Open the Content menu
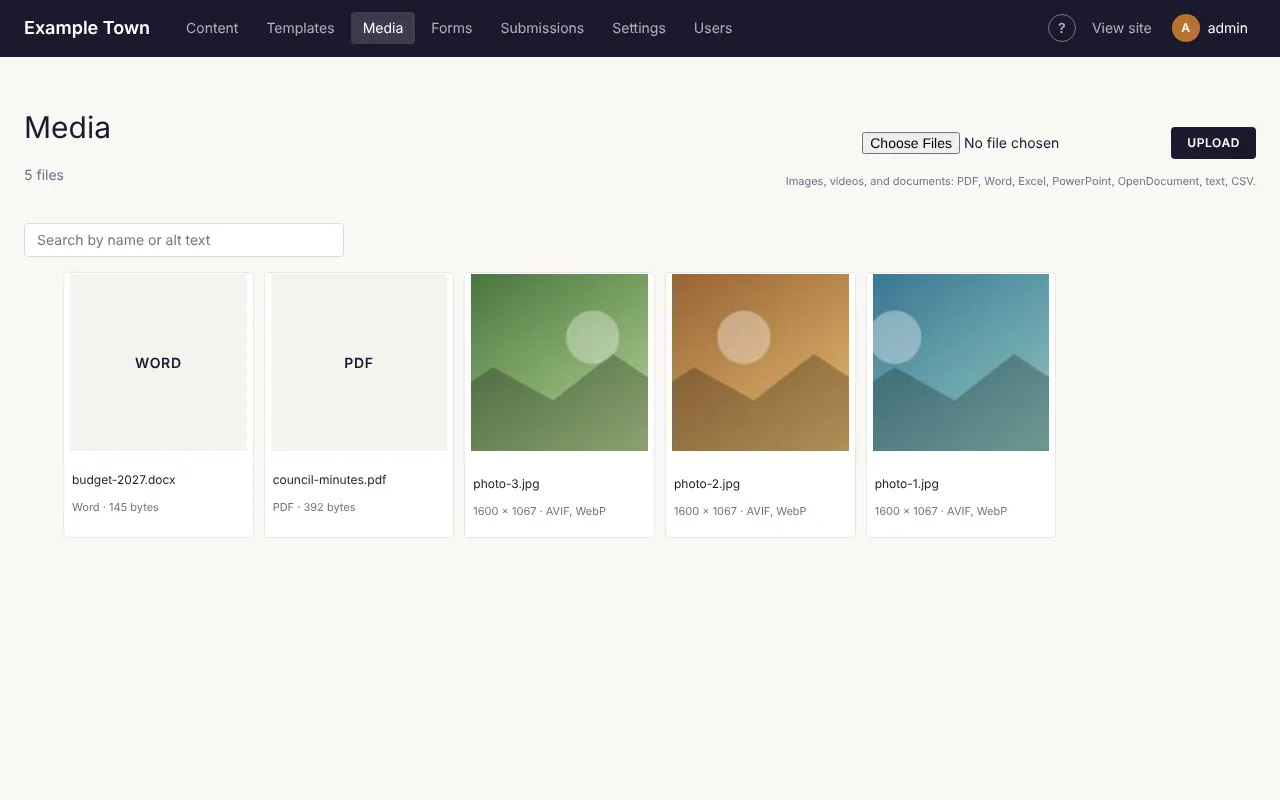 click(212, 28)
